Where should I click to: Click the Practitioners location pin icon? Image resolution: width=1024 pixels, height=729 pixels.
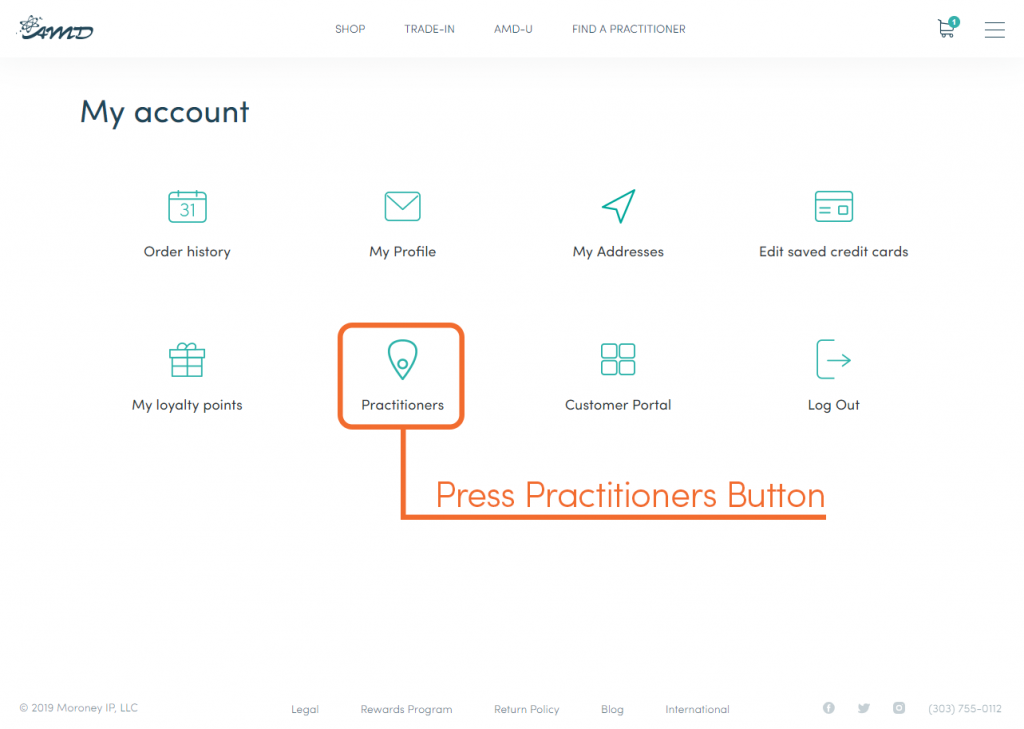tap(402, 359)
